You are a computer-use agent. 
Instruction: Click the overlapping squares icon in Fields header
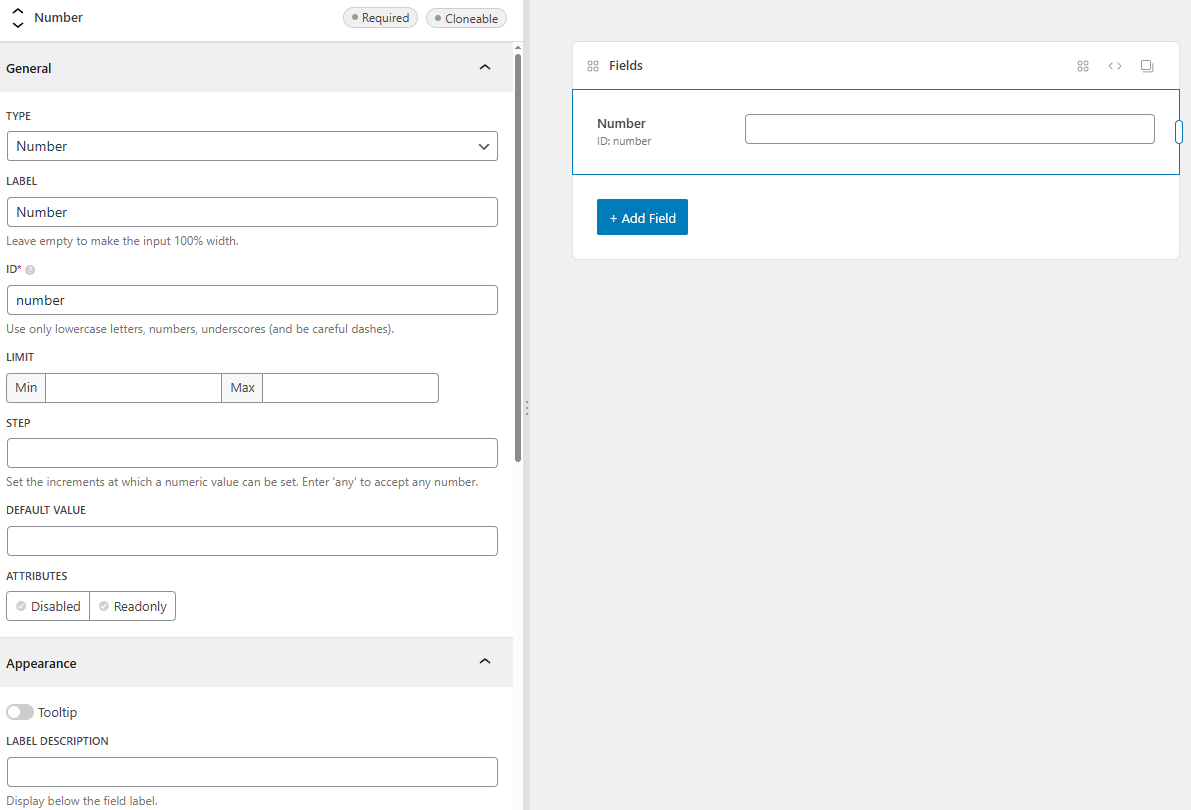pos(1147,66)
